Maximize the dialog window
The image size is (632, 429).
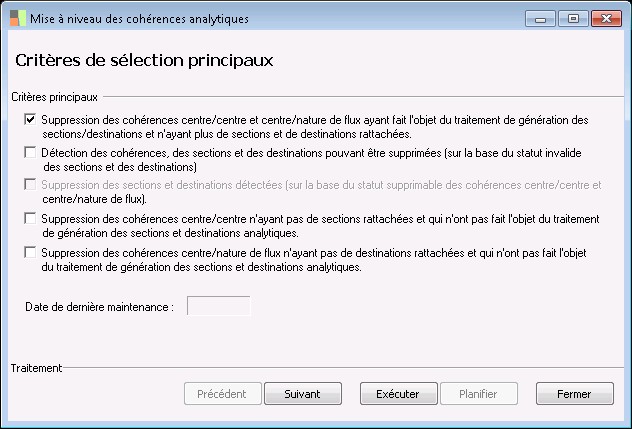coord(573,18)
